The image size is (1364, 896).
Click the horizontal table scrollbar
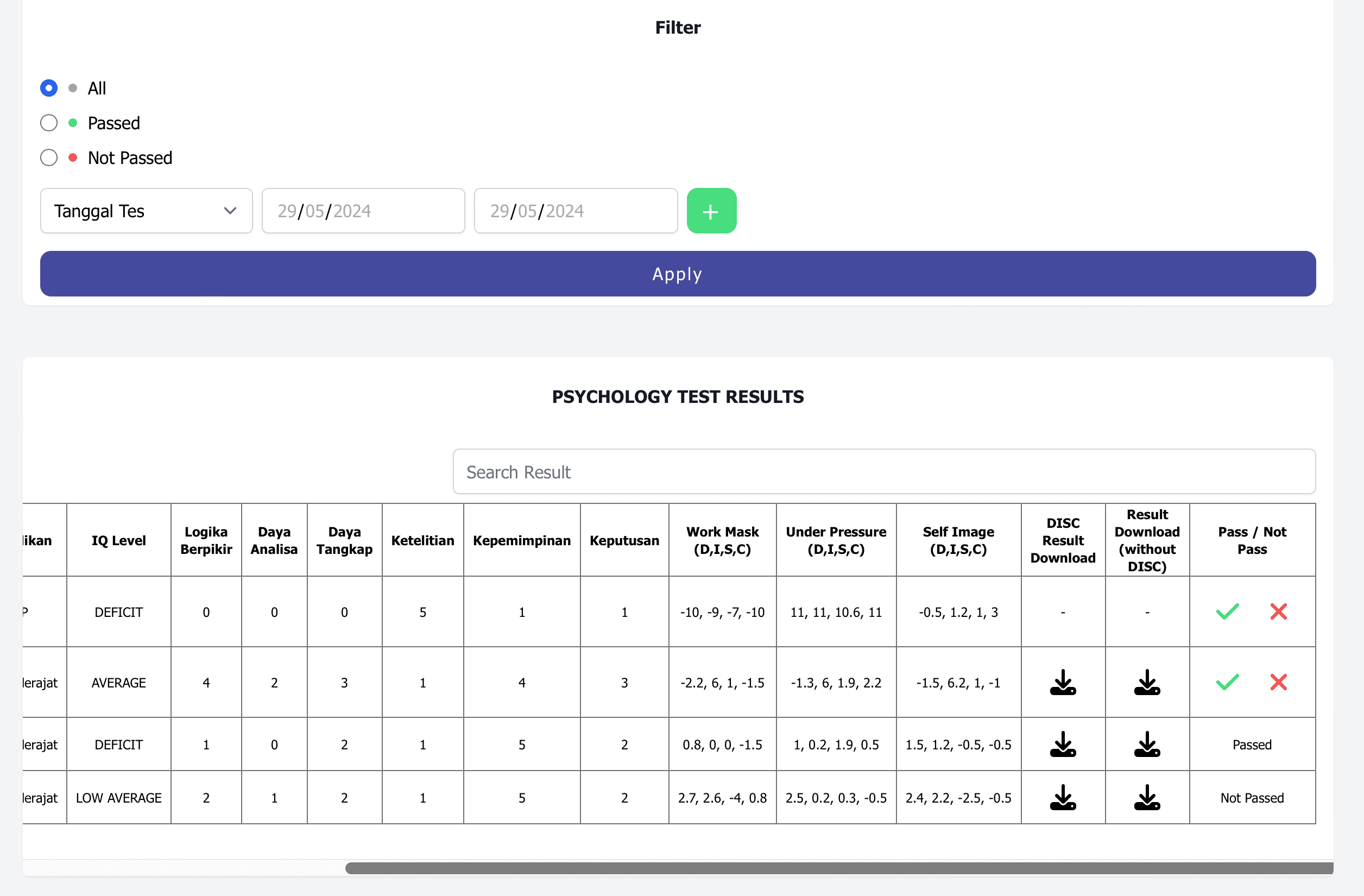click(x=838, y=868)
